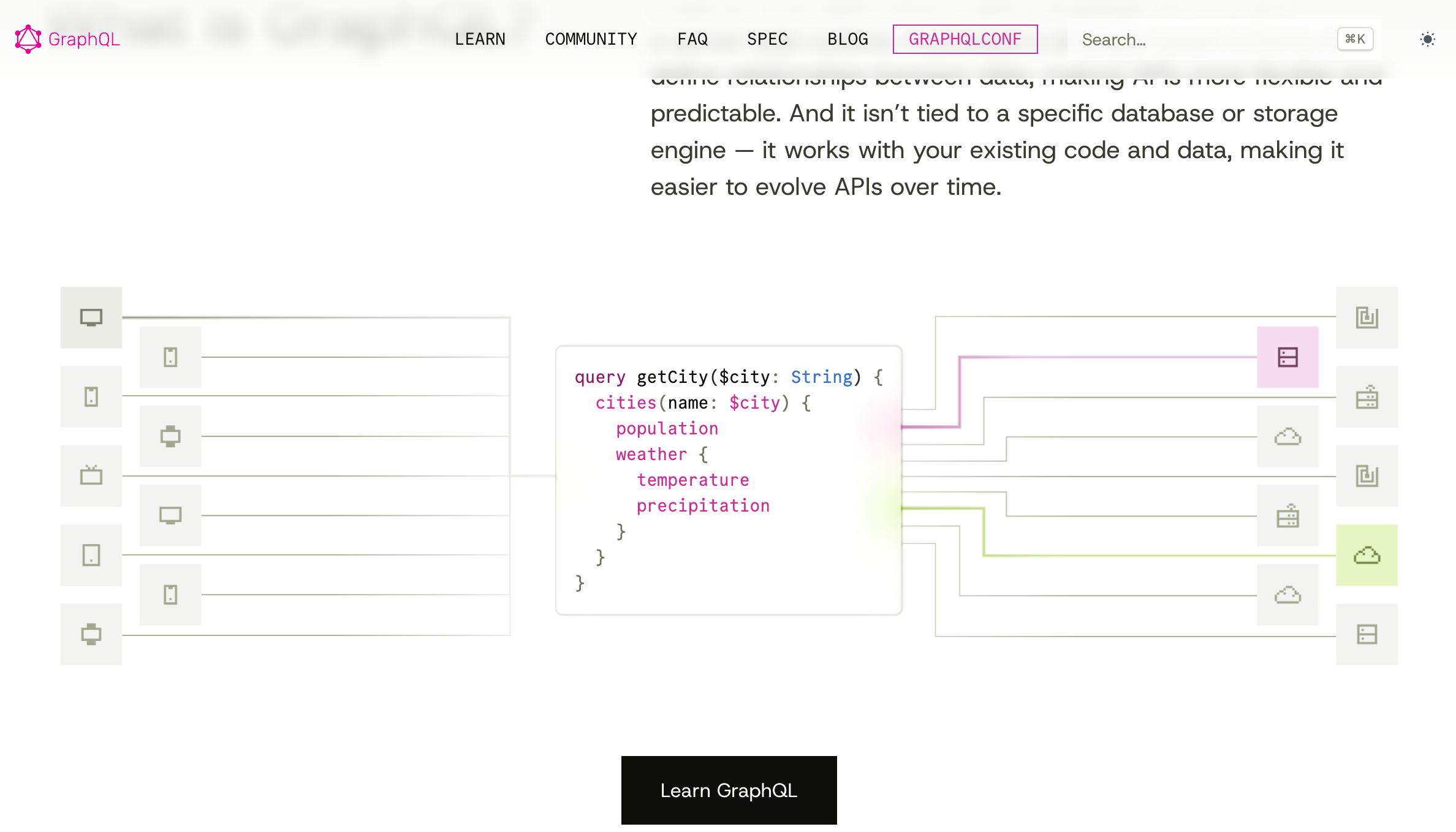The image size is (1456, 832).
Task: Open the Spec navigation link
Action: (767, 39)
